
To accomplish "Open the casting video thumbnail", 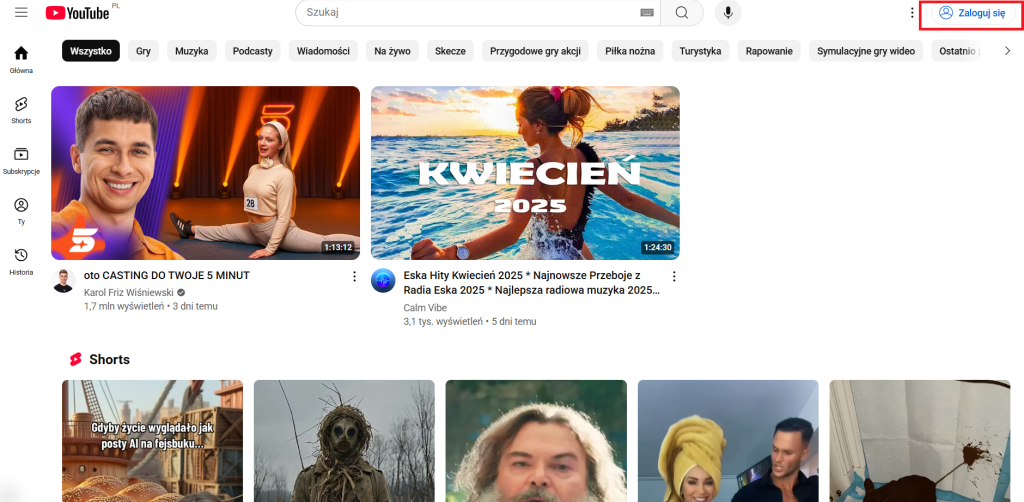I will [x=206, y=173].
